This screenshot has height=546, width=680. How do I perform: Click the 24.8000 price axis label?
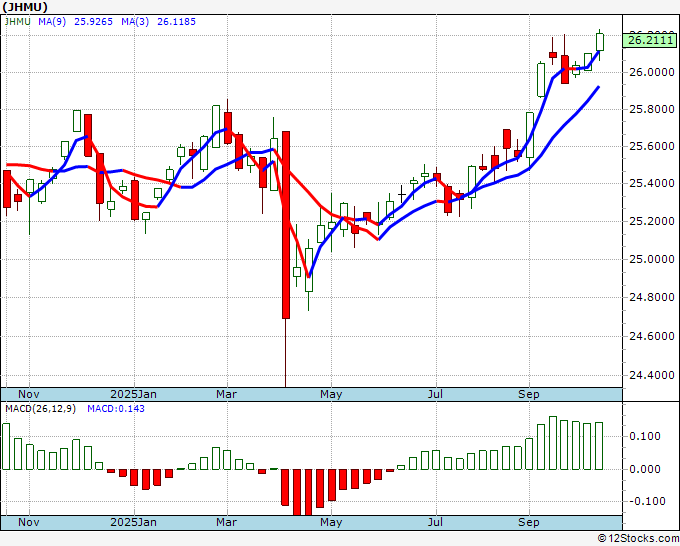click(652, 298)
